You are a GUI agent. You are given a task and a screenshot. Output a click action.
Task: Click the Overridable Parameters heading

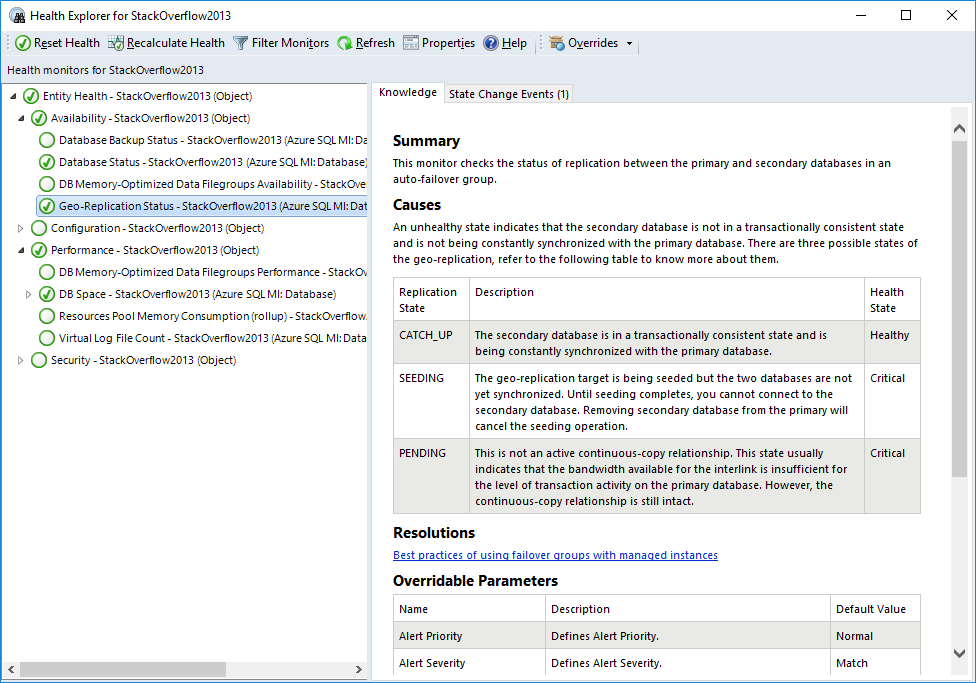(x=476, y=581)
